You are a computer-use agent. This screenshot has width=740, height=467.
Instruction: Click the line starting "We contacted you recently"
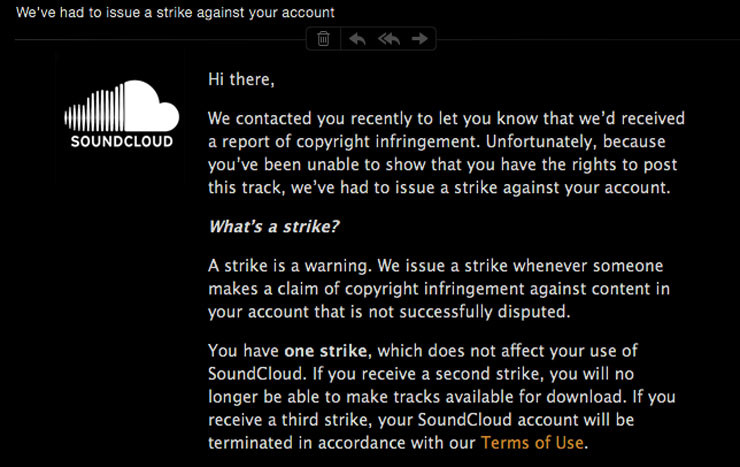pos(446,118)
